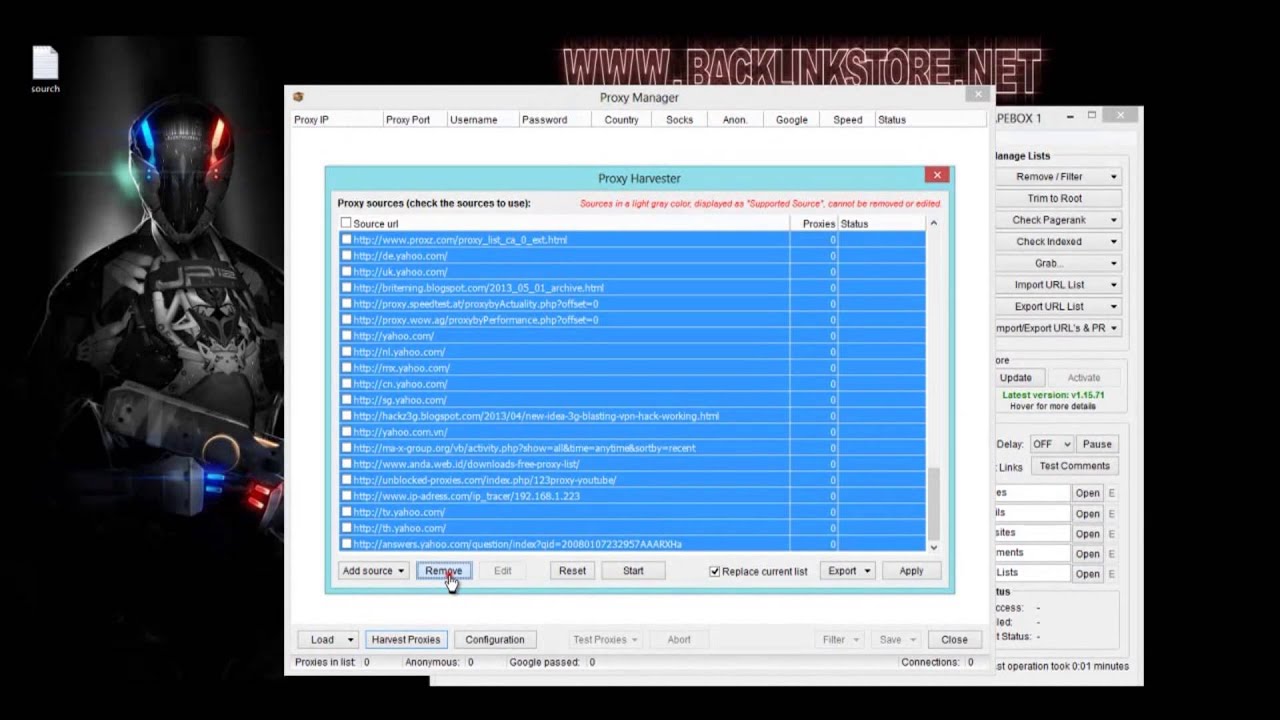Start harvesting with the Start button
Screen dimensions: 1280x720
click(x=633, y=571)
